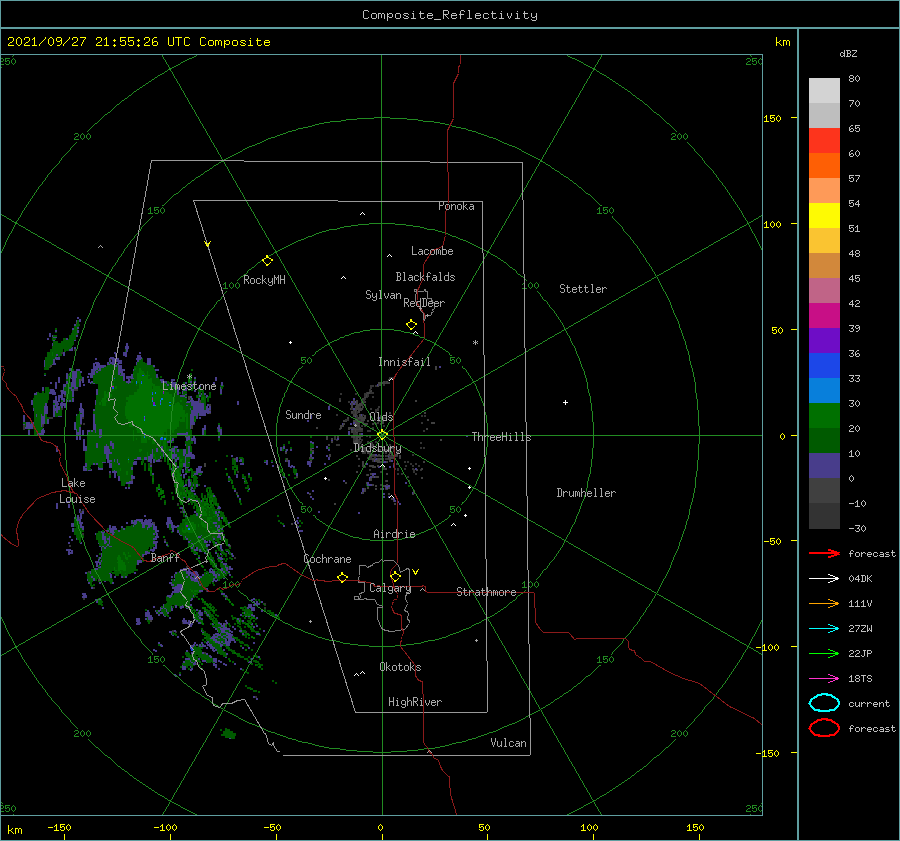Click the Airdrie town label
The image size is (900, 841).
click(x=394, y=534)
